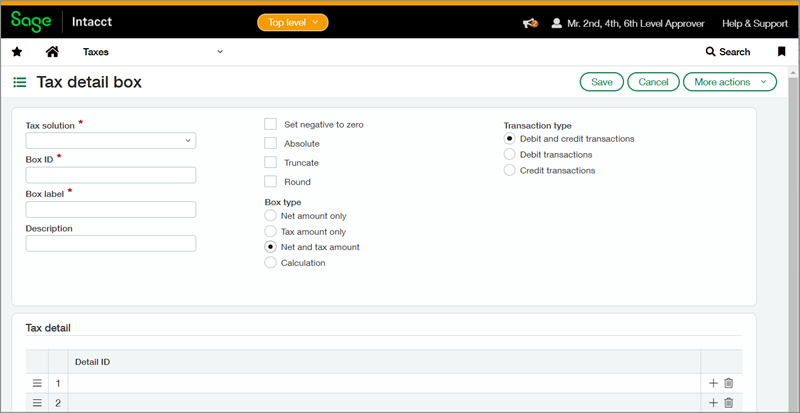Go to Home via house icon
The image size is (800, 413).
(x=52, y=52)
